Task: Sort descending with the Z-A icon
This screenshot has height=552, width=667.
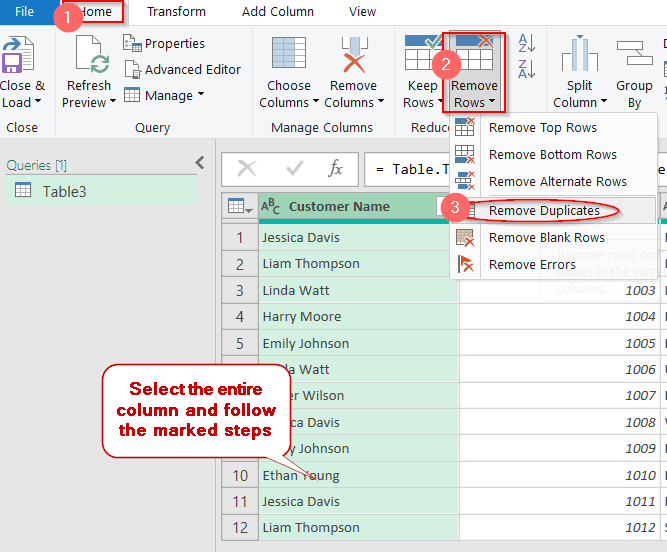Action: 527,69
